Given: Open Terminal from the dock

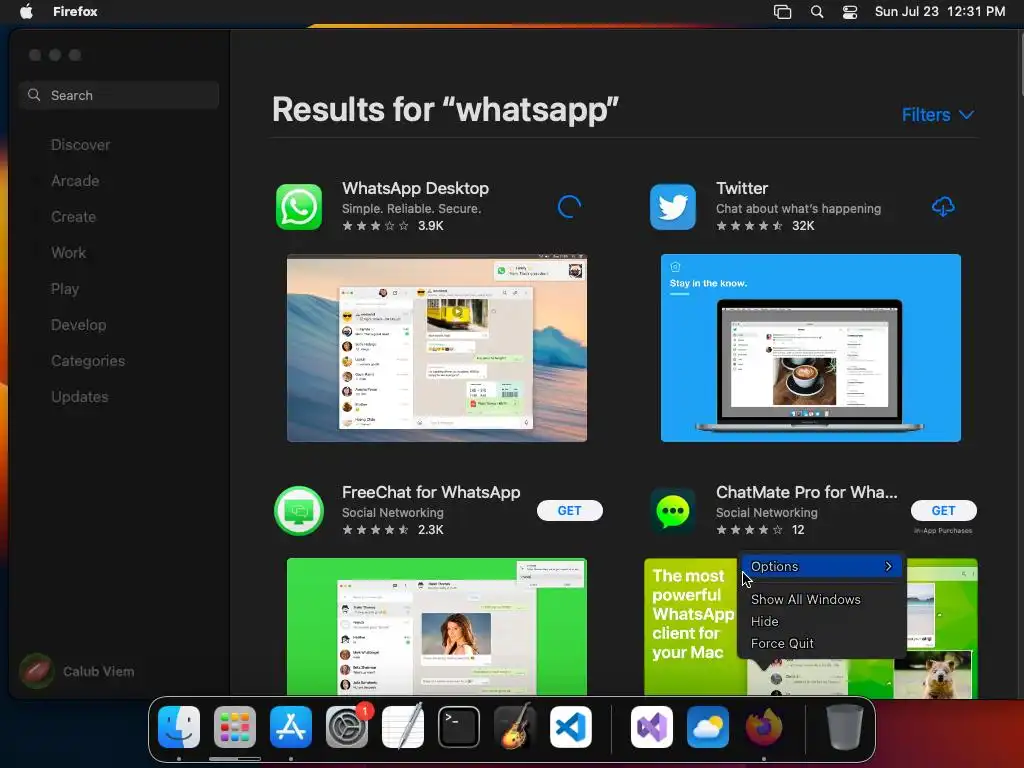Looking at the screenshot, I should (459, 727).
